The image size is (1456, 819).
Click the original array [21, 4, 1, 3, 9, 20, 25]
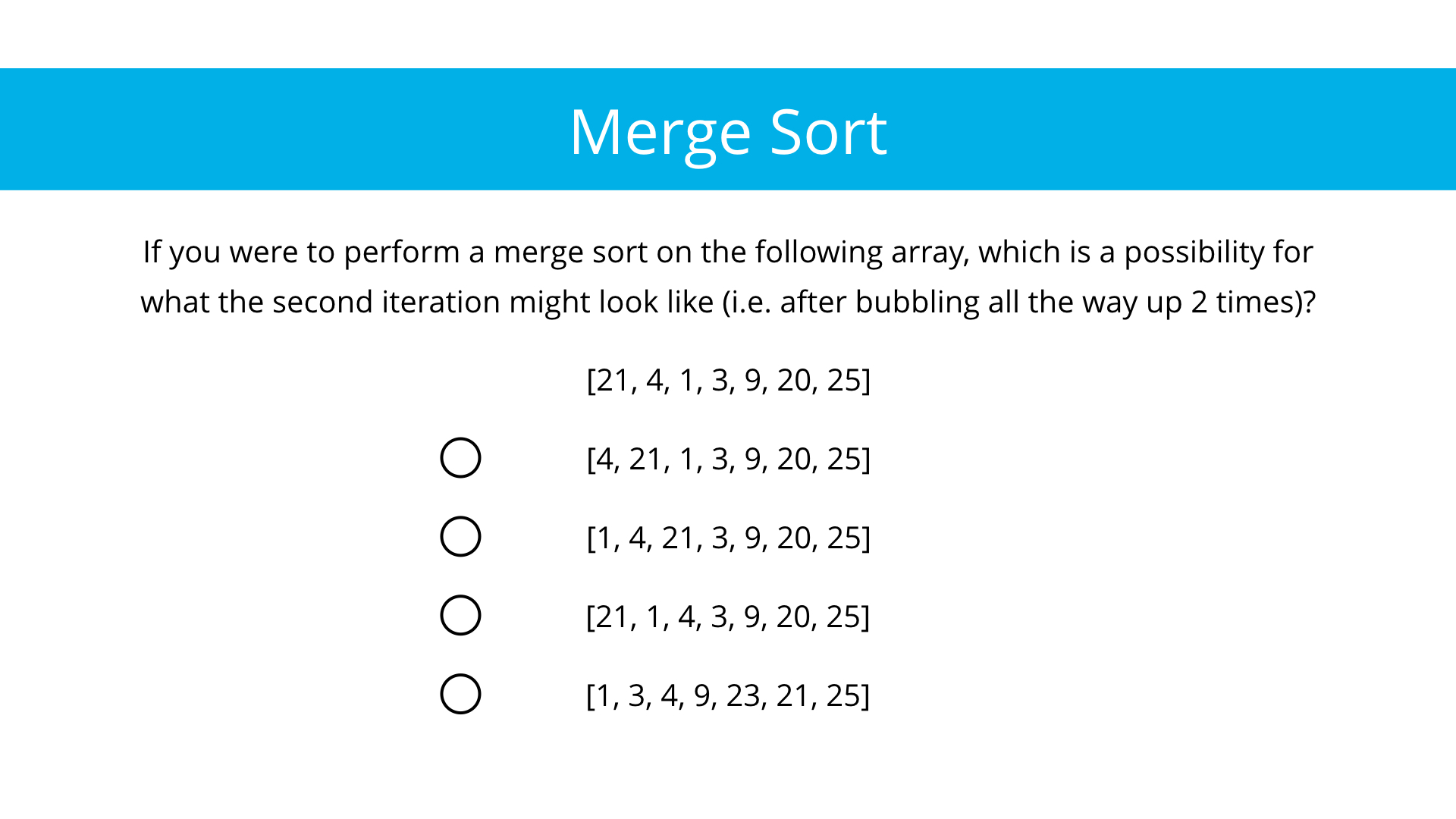click(728, 380)
